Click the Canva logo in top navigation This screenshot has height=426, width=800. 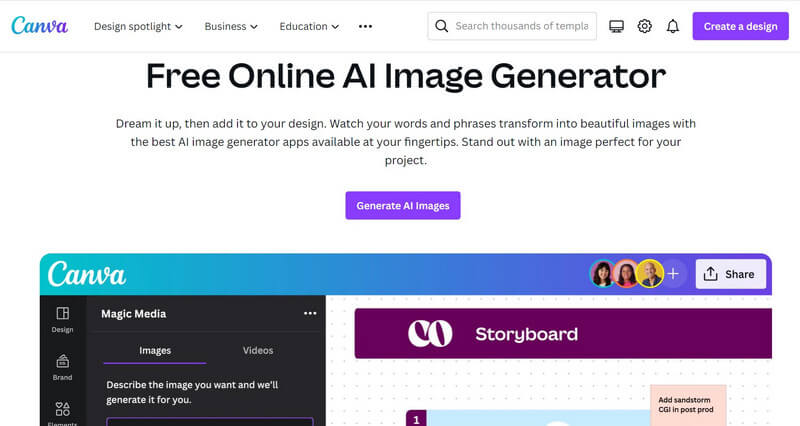click(39, 26)
